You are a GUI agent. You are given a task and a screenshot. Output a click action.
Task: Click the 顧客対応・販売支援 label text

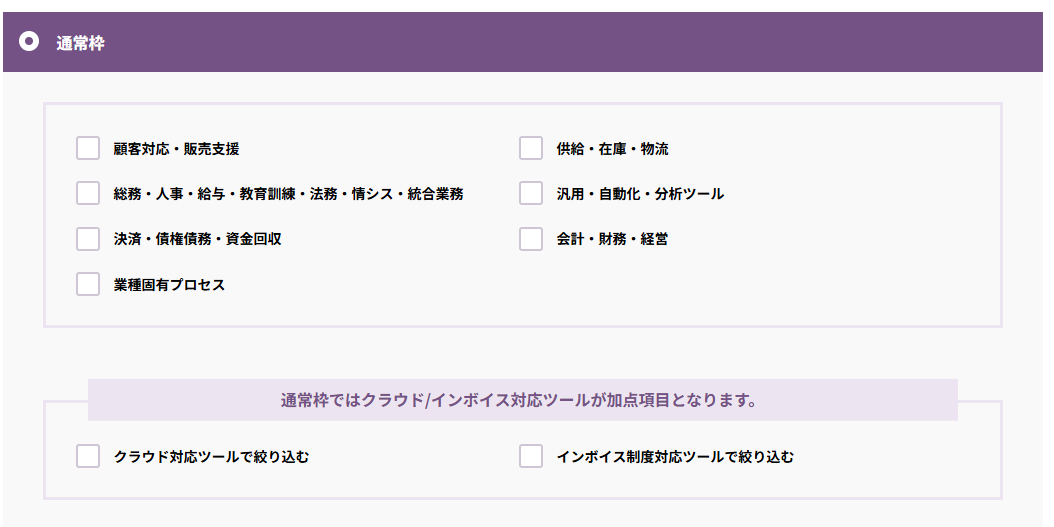click(176, 149)
